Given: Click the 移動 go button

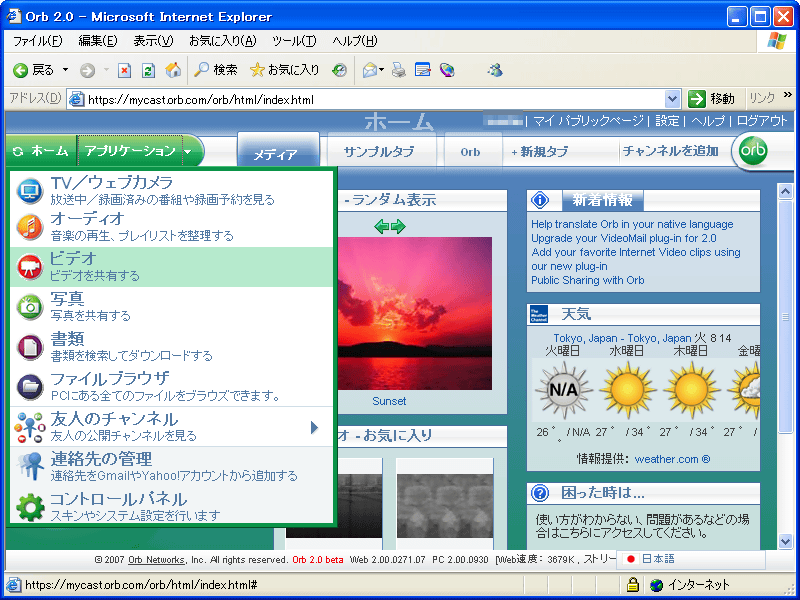Looking at the screenshot, I should [712, 99].
